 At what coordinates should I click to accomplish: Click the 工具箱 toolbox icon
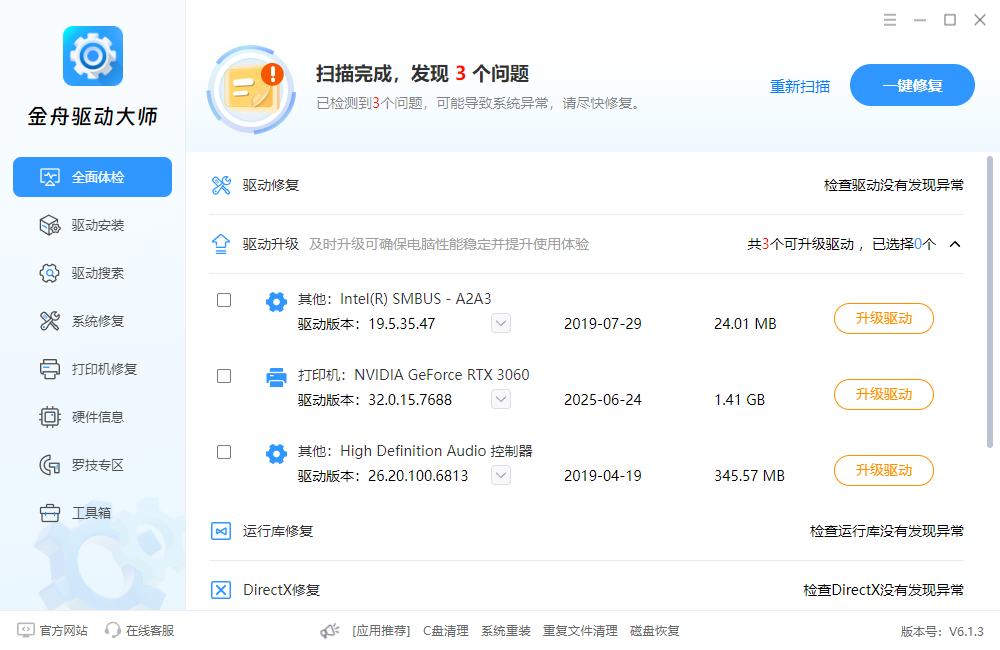[50, 513]
